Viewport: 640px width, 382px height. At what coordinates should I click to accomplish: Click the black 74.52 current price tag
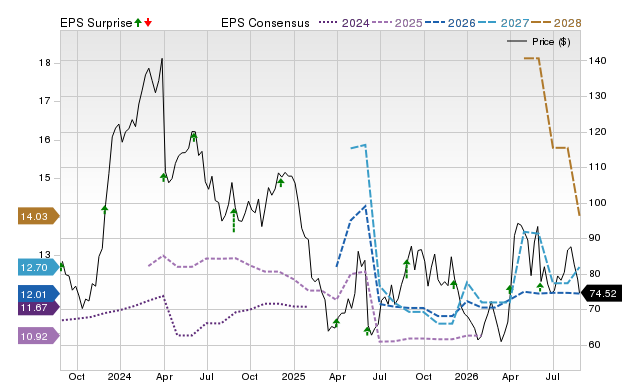[601, 293]
